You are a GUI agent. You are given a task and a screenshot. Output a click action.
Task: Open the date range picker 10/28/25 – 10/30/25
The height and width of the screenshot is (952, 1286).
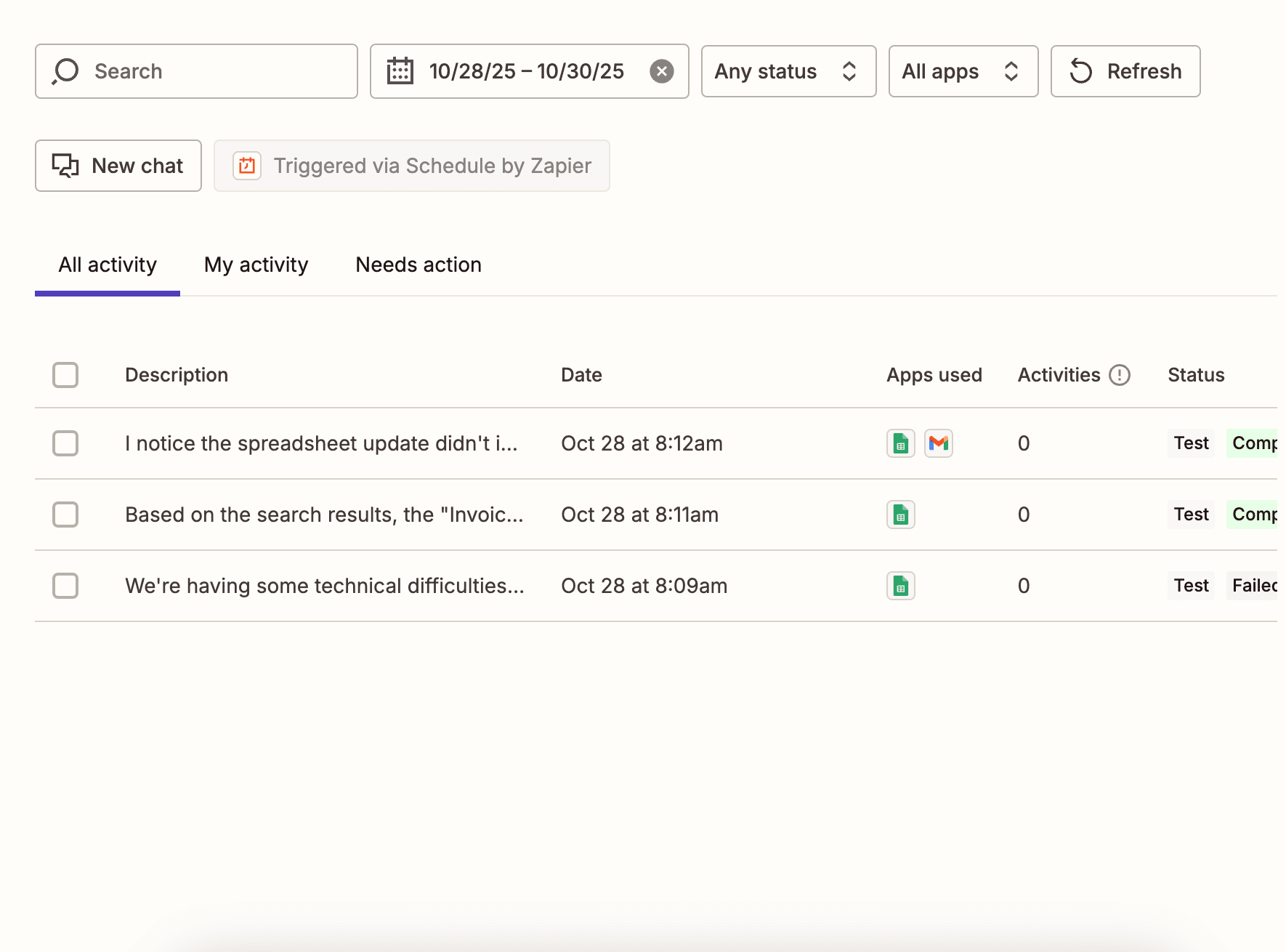pos(526,71)
